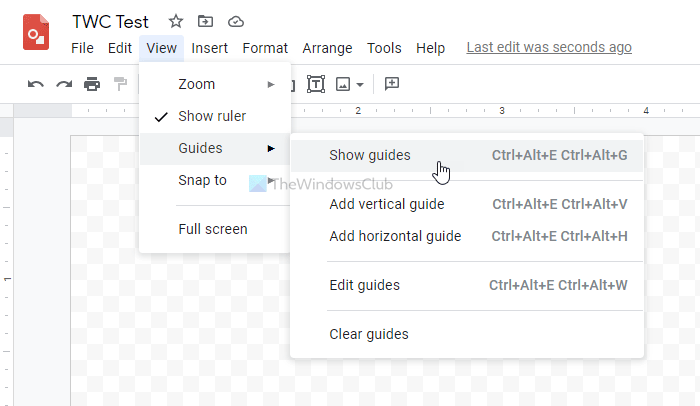This screenshot has width=700, height=406.
Task: Open the Insert menu
Action: pyautogui.click(x=210, y=47)
